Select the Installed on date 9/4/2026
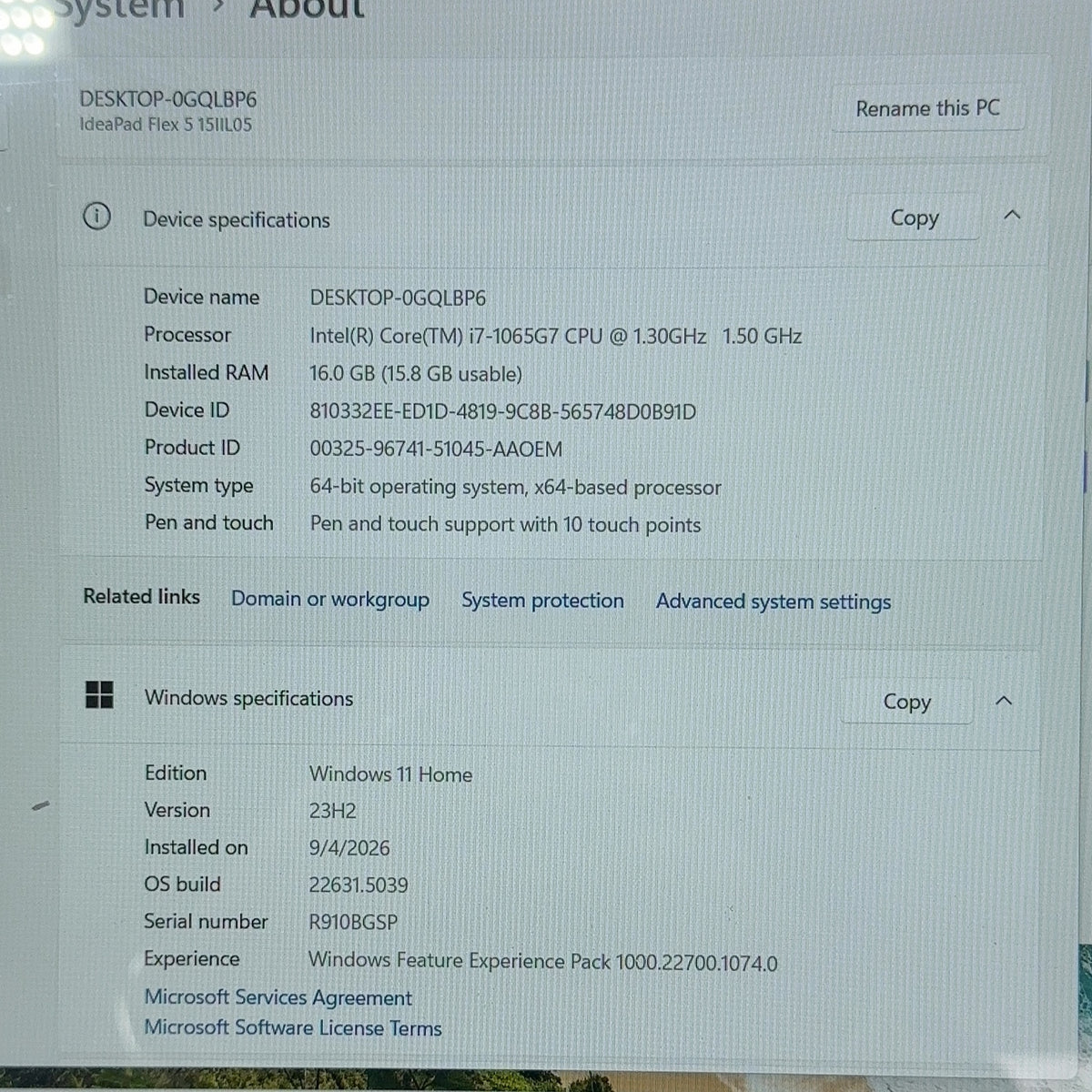1092x1092 pixels. tap(349, 848)
